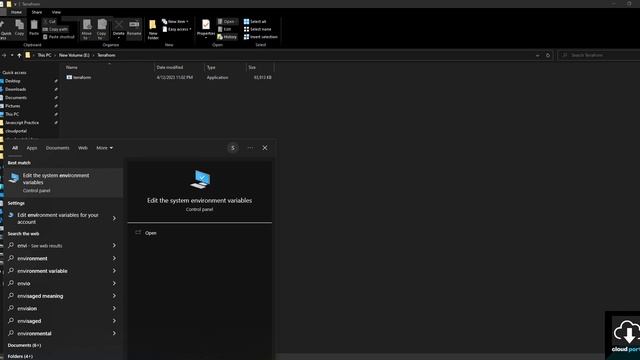Open Pictures in Quick access
Image resolution: width=640 pixels, height=360 pixels.
pyautogui.click(x=13, y=106)
